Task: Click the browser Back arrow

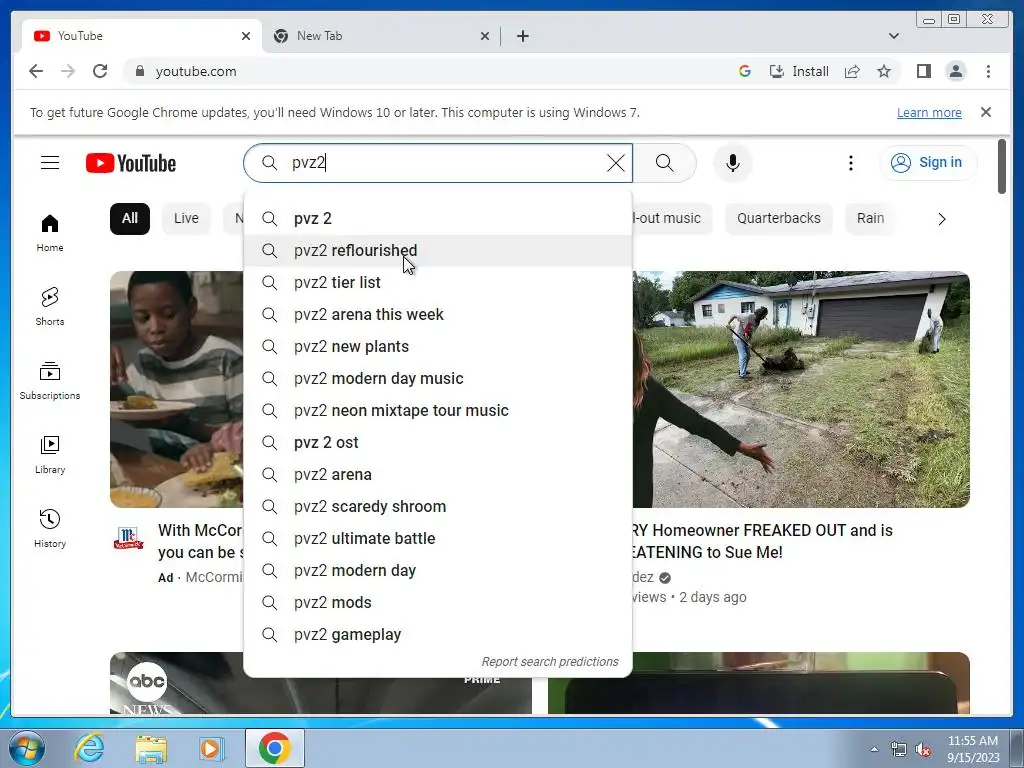Action: click(36, 71)
